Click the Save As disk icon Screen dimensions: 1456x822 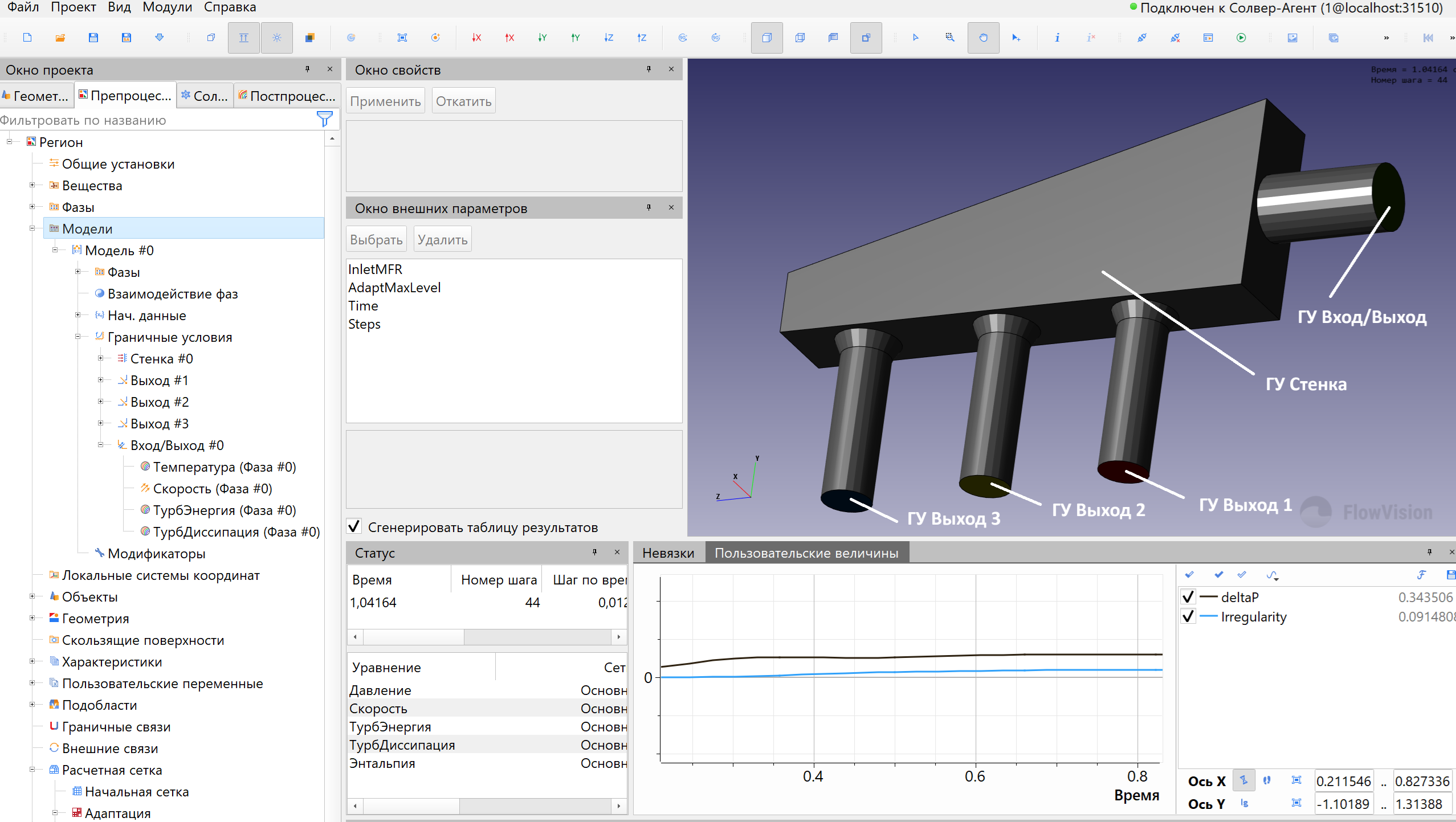coord(127,38)
